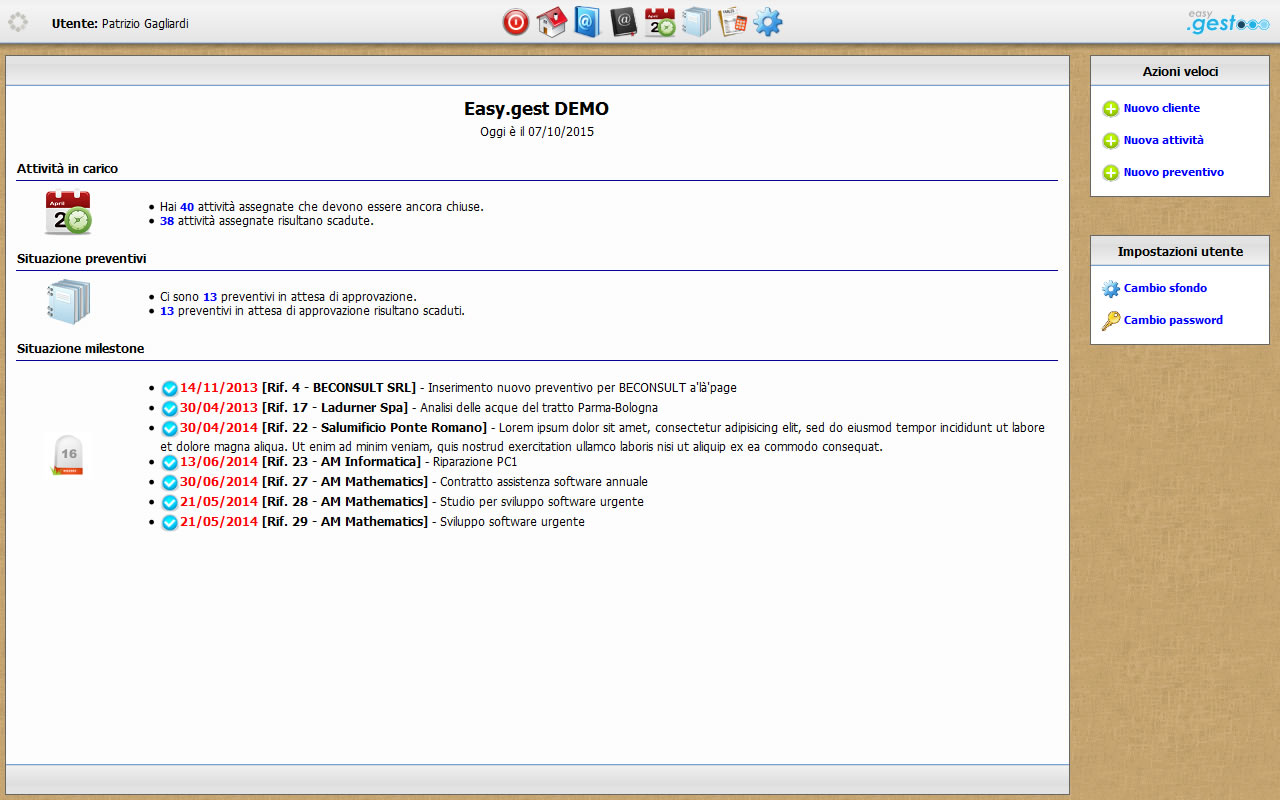Click Rif. 22 - Salumificio Ponte Romano text

[x=374, y=427]
